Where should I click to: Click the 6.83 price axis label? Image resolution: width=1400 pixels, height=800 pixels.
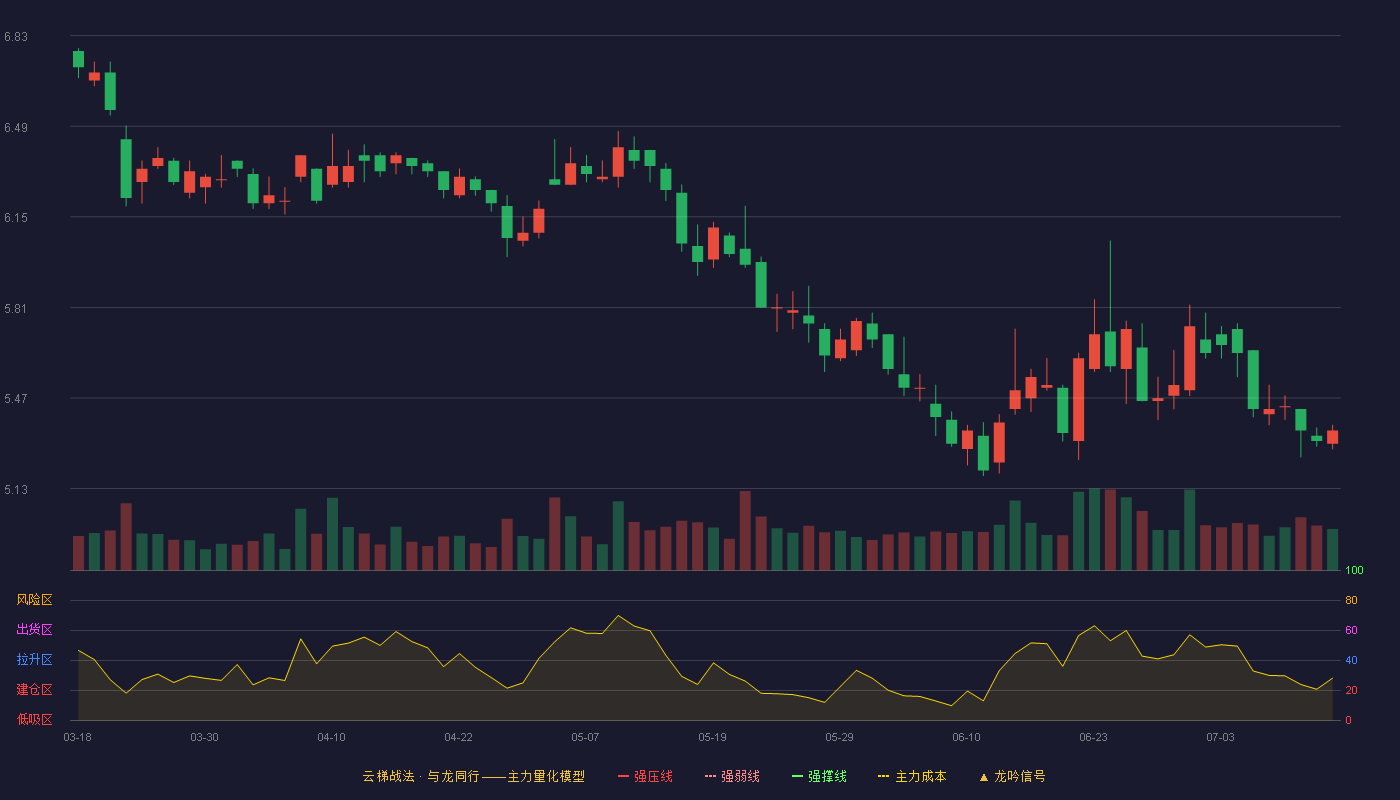(x=16, y=37)
